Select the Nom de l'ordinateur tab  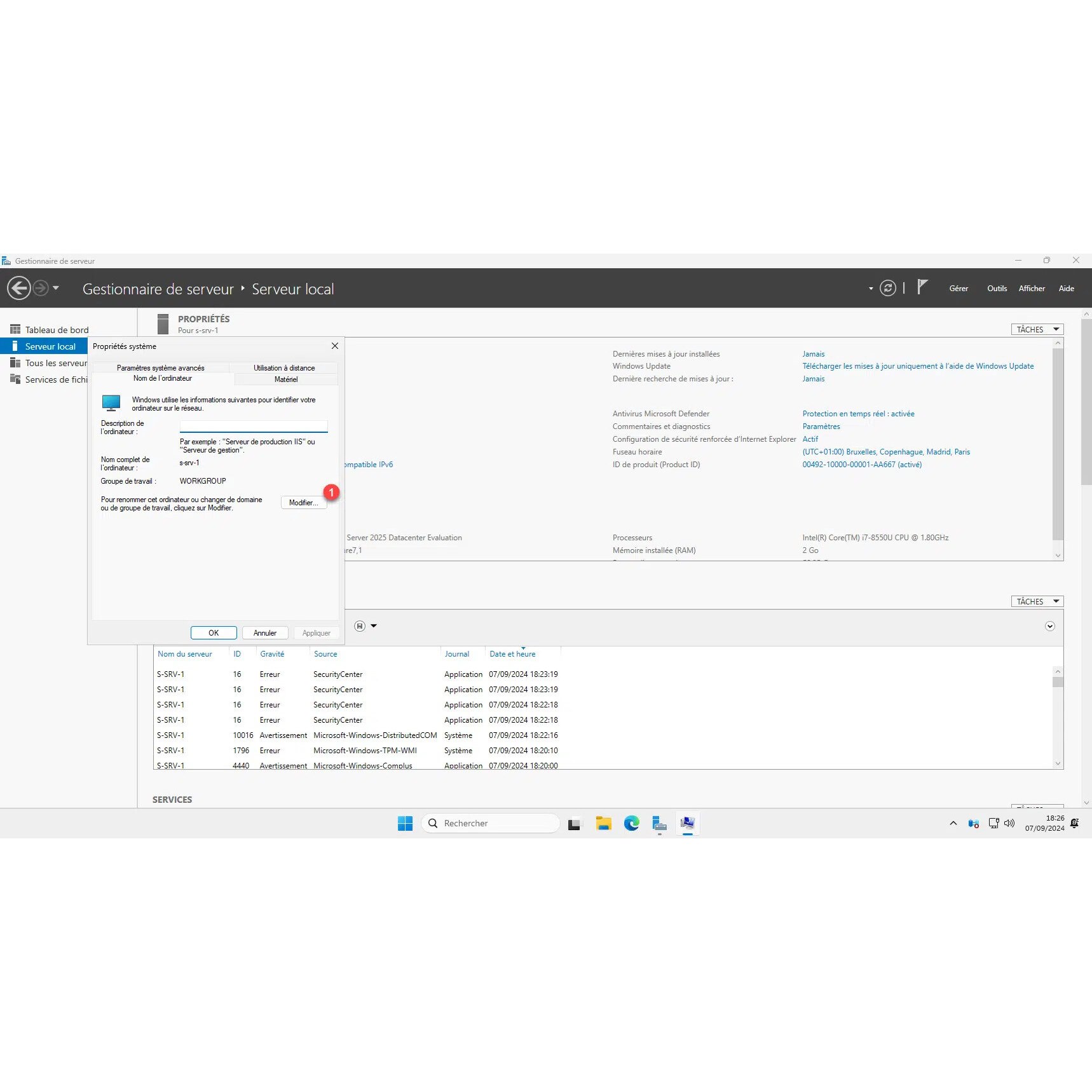[x=163, y=378]
